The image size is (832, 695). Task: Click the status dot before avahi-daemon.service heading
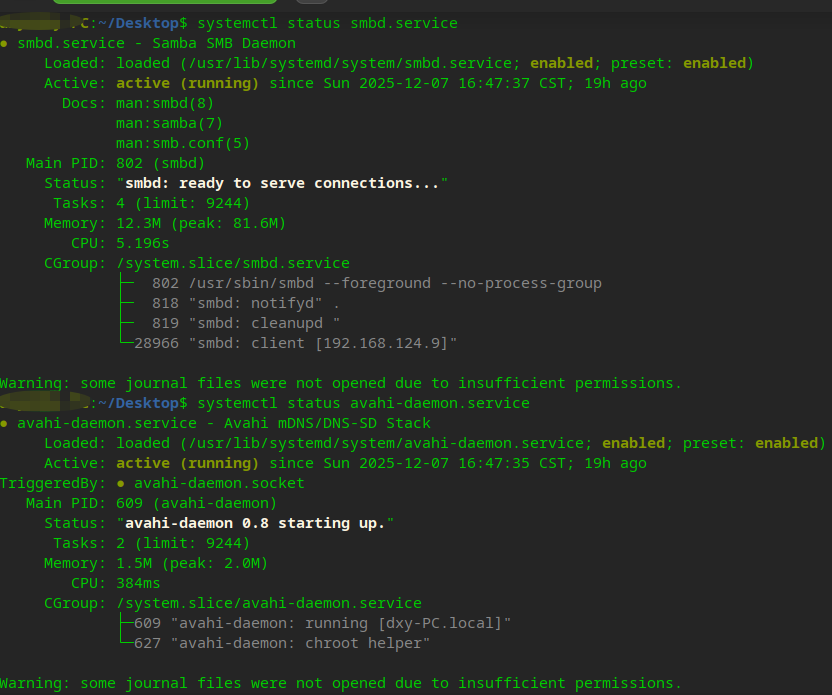point(4,423)
